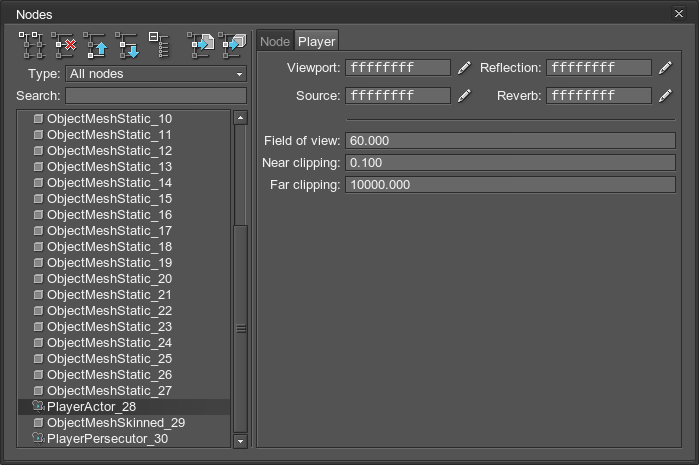Switch to the Node tab
The width and height of the screenshot is (699, 465).
tap(275, 41)
